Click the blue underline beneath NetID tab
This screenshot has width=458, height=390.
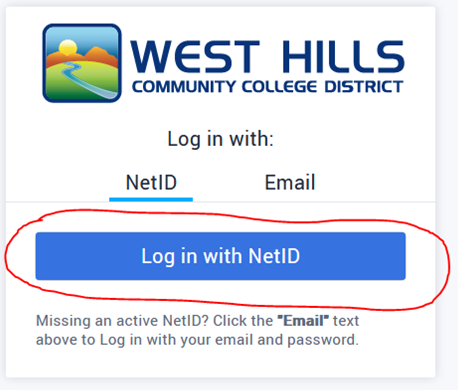tap(151, 199)
